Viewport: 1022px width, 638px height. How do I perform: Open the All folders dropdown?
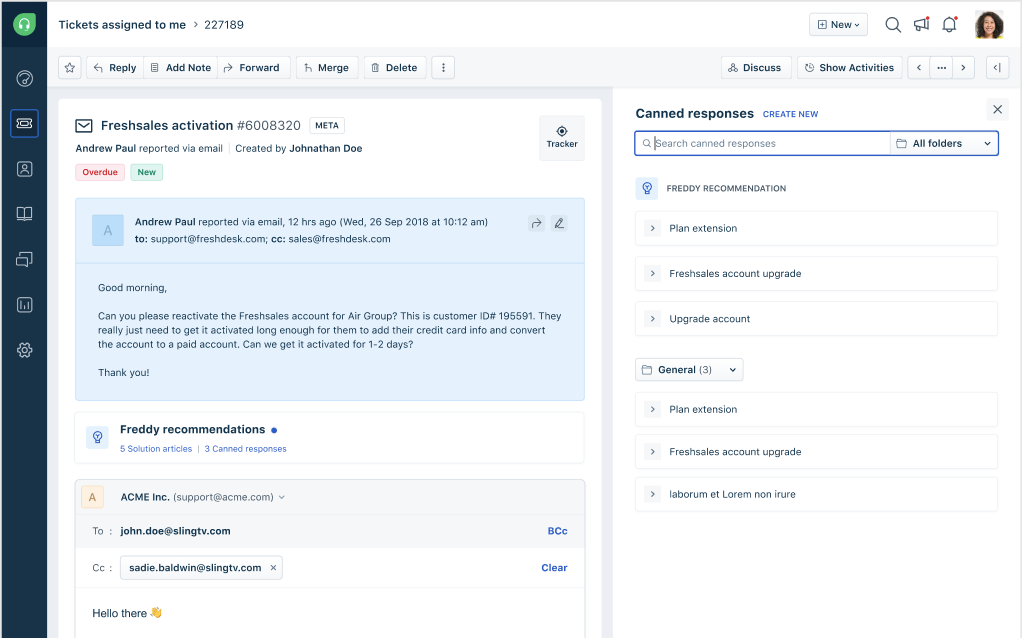click(x=944, y=143)
